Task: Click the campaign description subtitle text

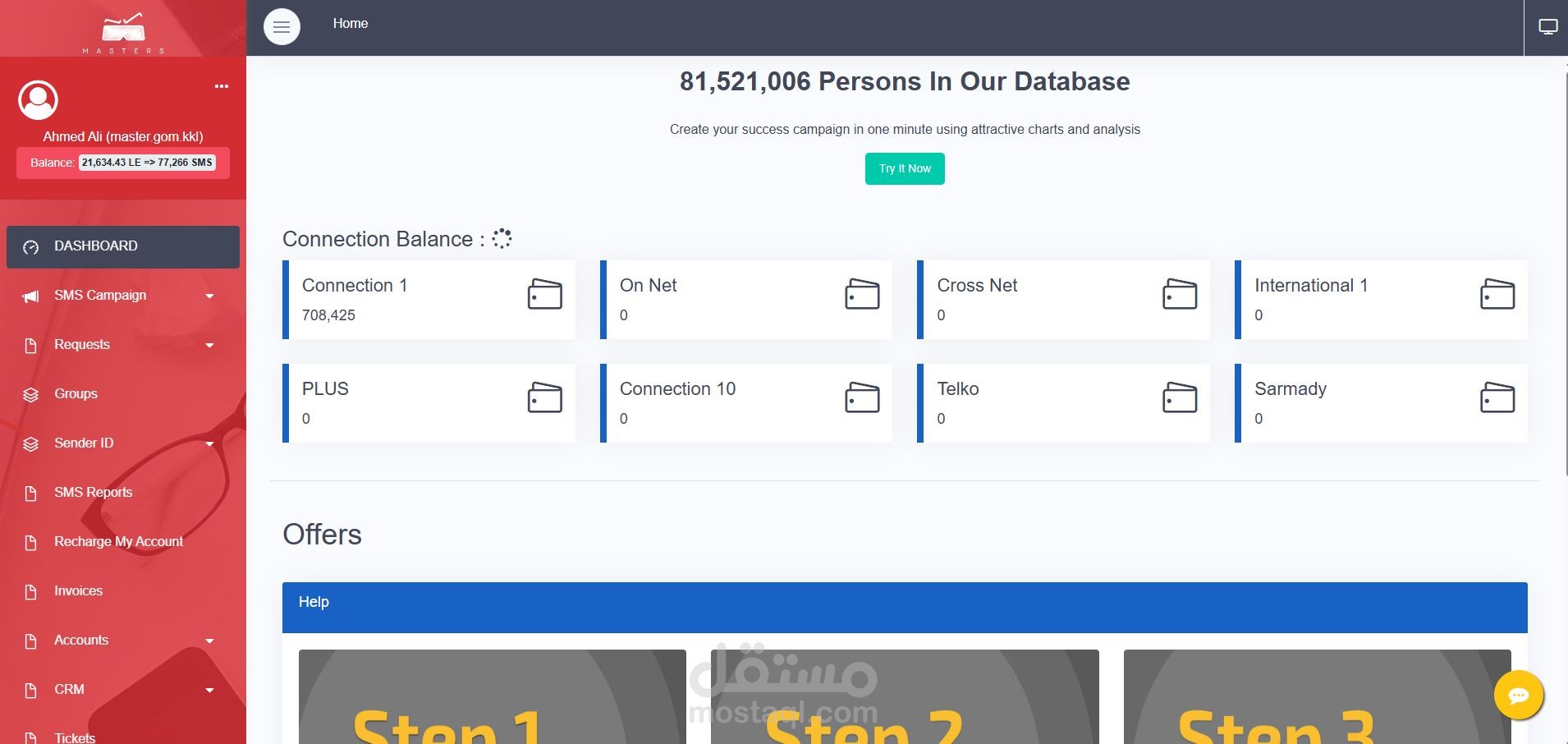Action: pyautogui.click(x=905, y=129)
